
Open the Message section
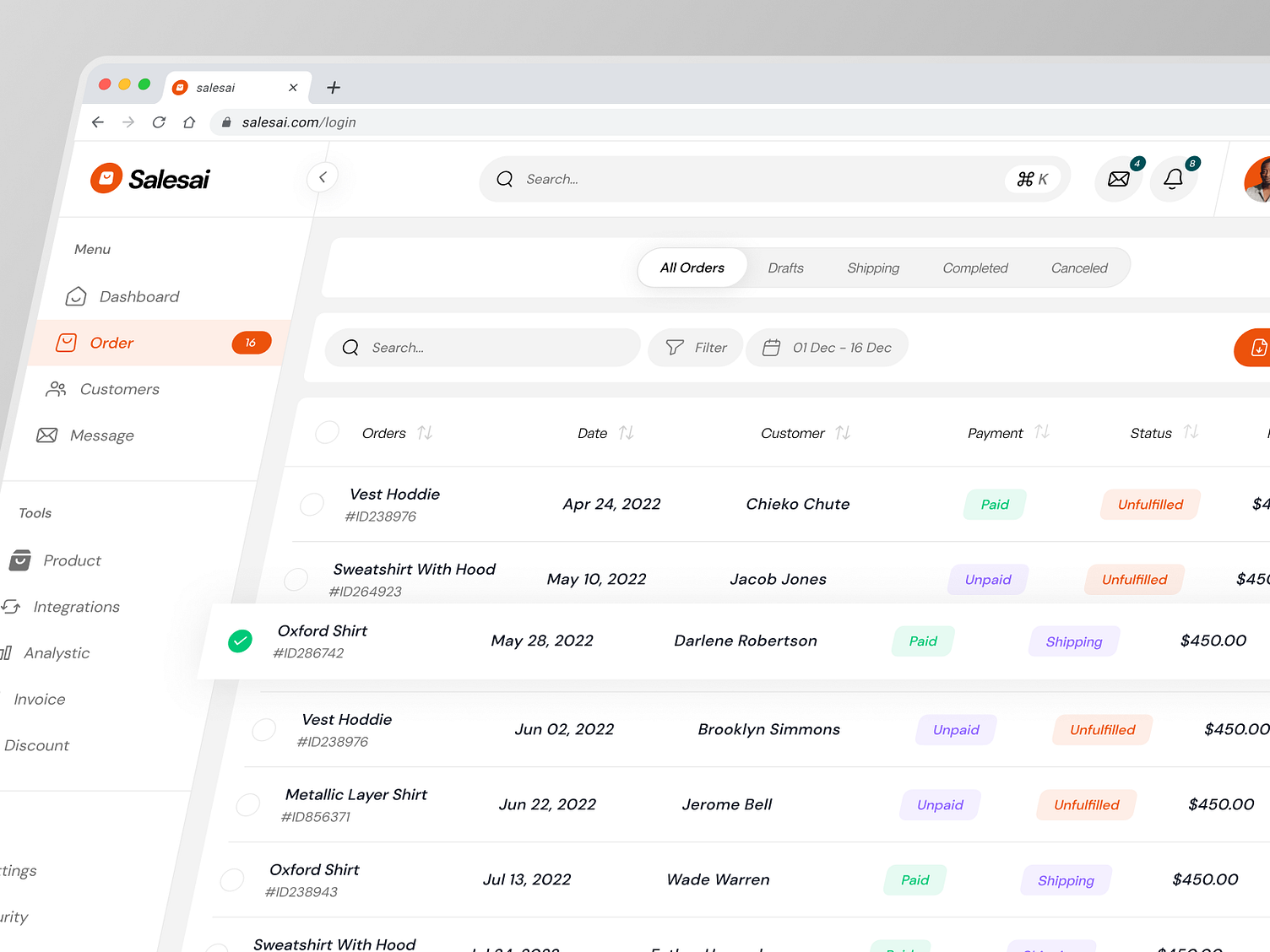tap(101, 435)
